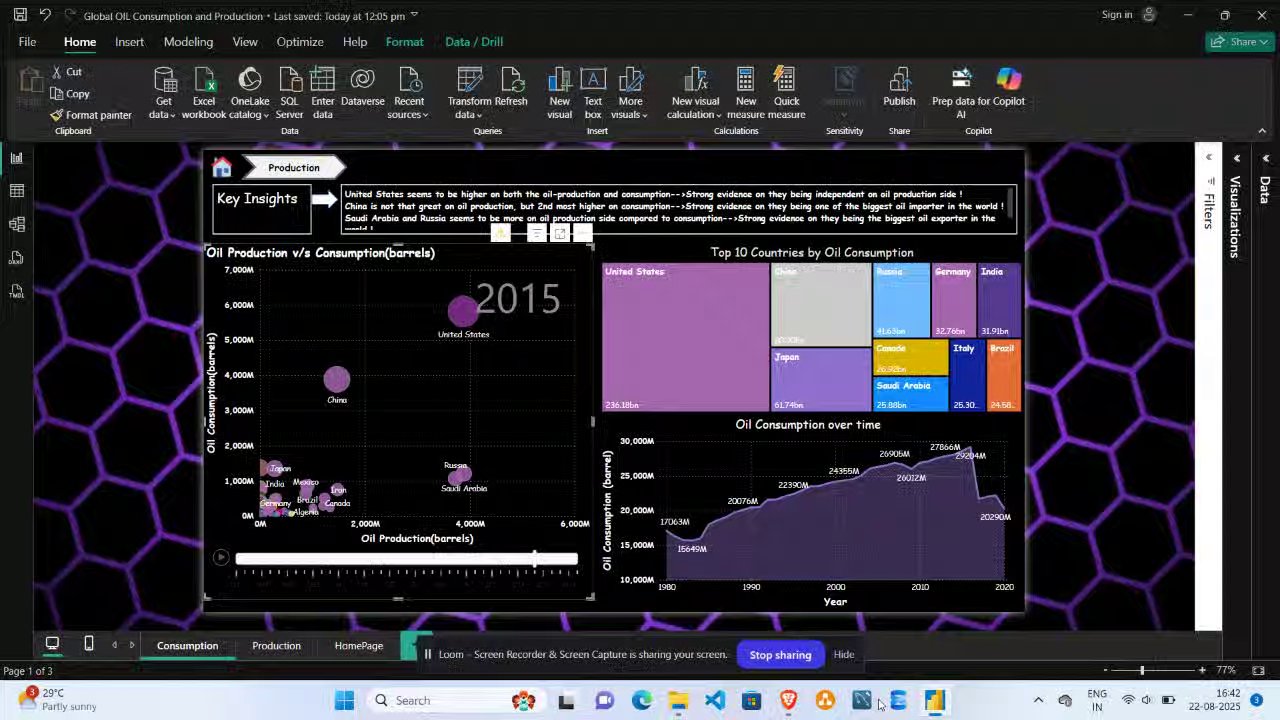Image resolution: width=1280 pixels, height=720 pixels.
Task: Launch Transform data query editor
Action: click(x=469, y=93)
